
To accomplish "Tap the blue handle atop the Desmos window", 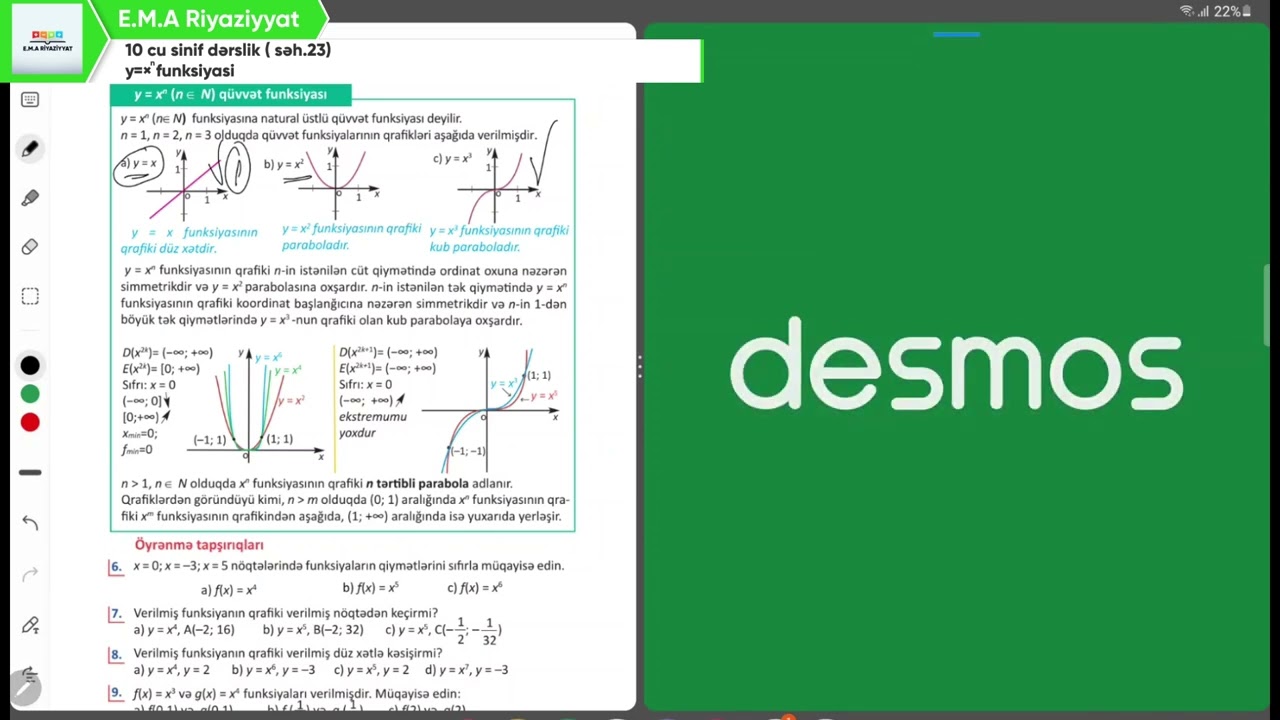I will (x=956, y=34).
